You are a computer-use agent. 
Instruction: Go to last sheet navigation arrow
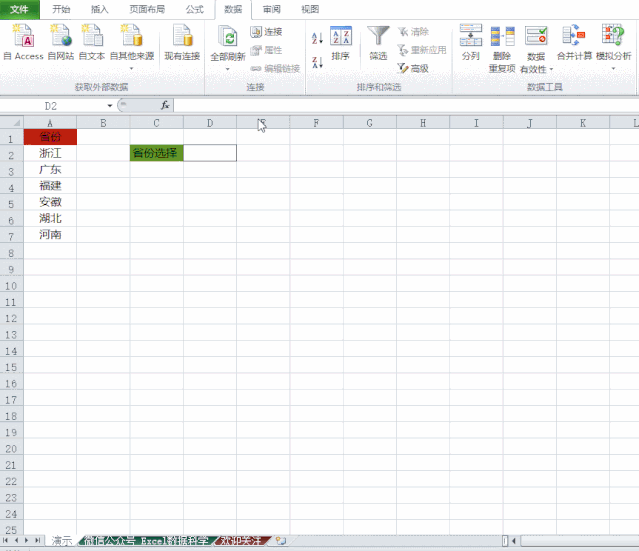37,540
